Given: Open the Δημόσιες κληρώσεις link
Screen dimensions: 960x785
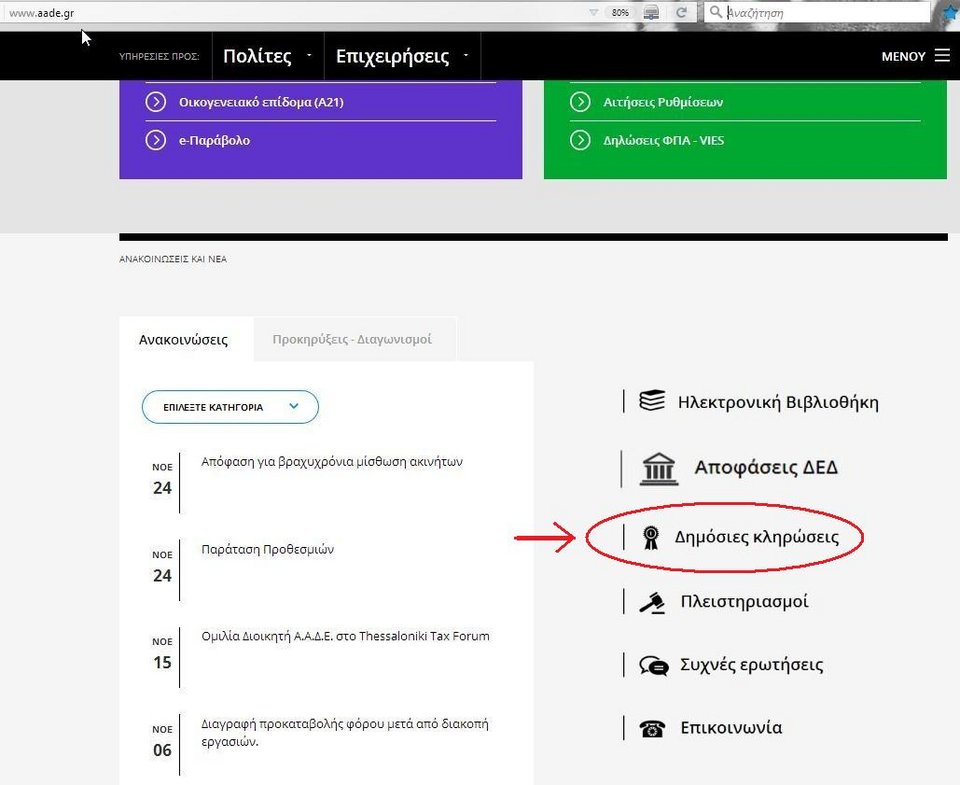Looking at the screenshot, I should (x=756, y=538).
